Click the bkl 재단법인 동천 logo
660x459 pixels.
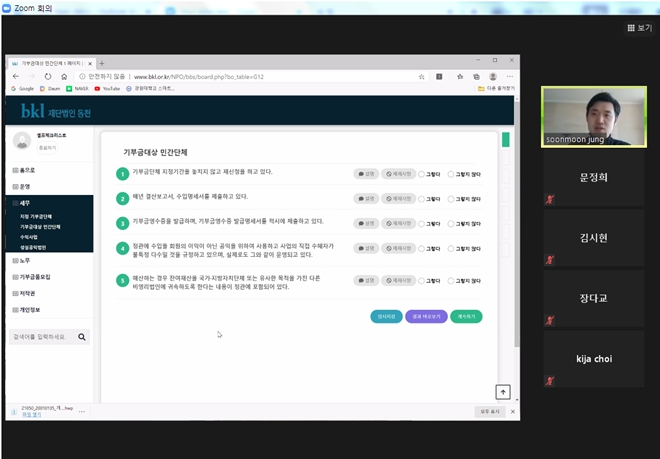click(x=55, y=113)
